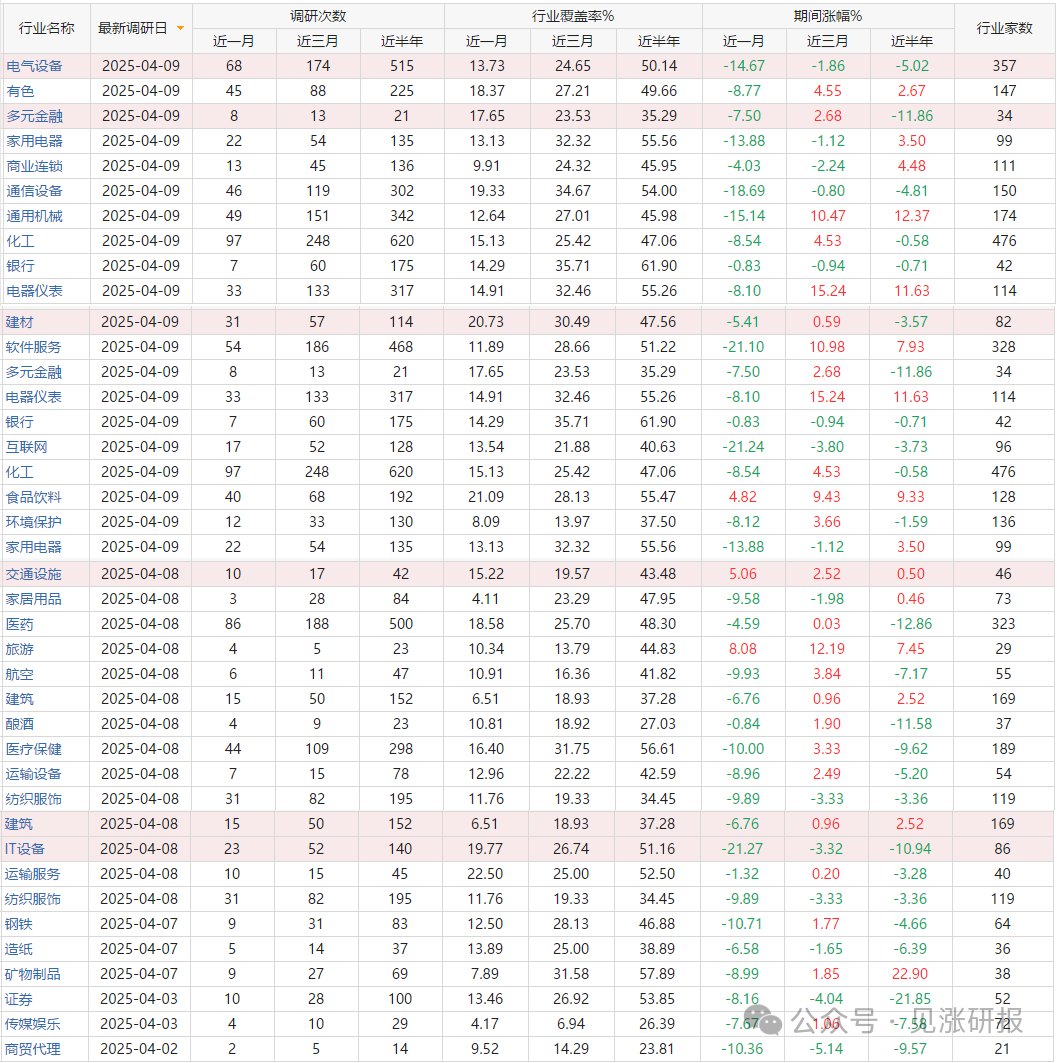Screen dimensions: 1057x1063
Task: Click the 通信设备 industry name
Action: point(34,191)
